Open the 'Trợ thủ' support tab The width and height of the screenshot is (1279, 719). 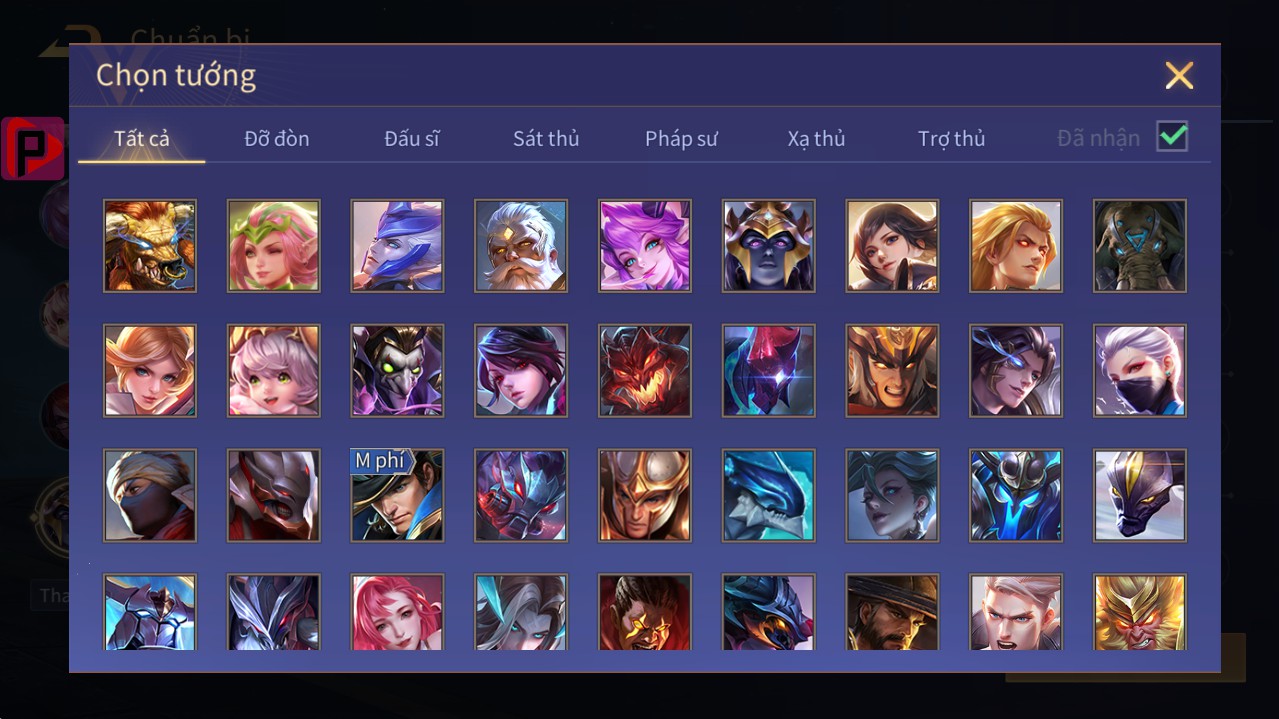[951, 139]
